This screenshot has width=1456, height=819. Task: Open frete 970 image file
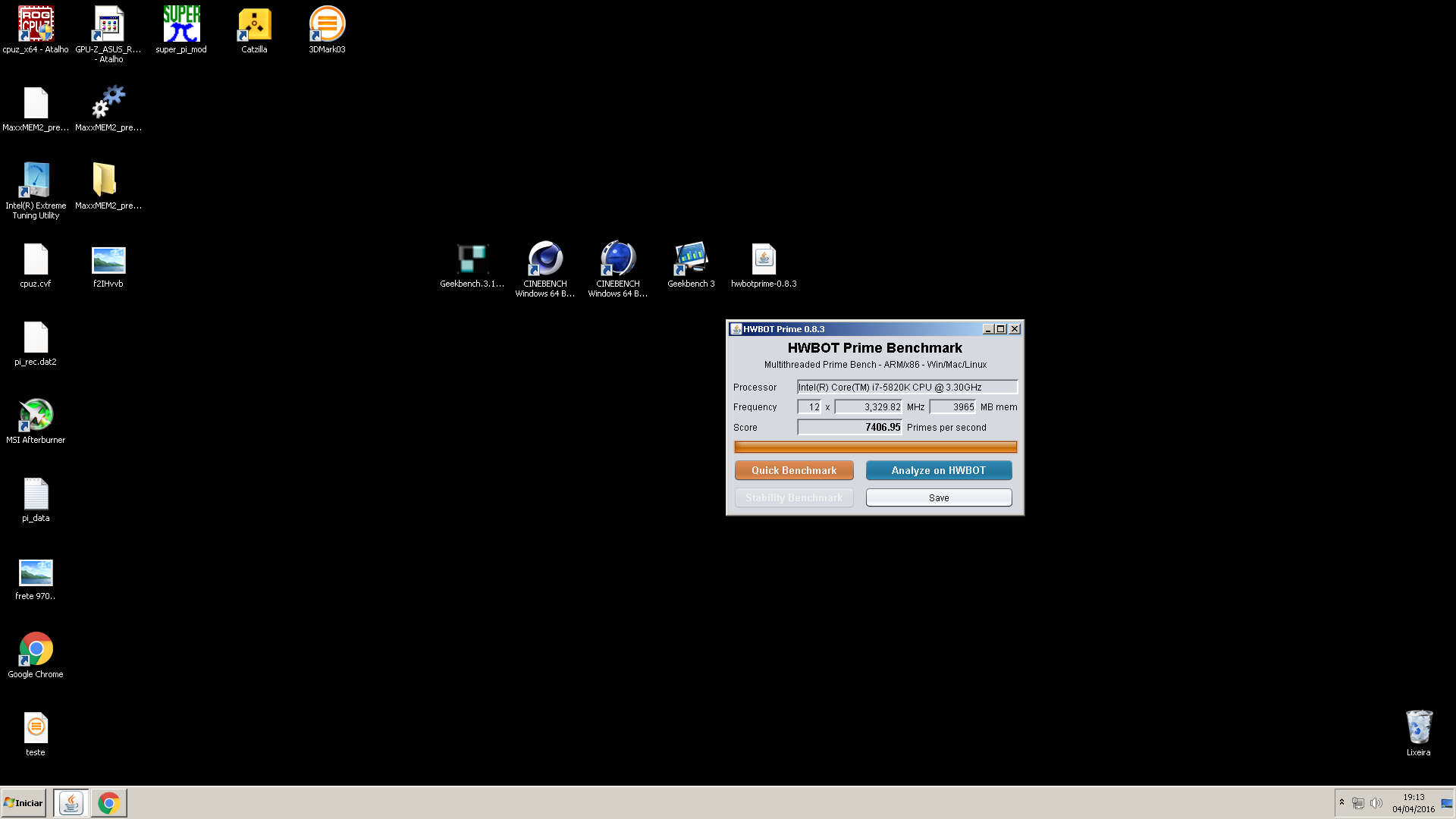pyautogui.click(x=36, y=573)
